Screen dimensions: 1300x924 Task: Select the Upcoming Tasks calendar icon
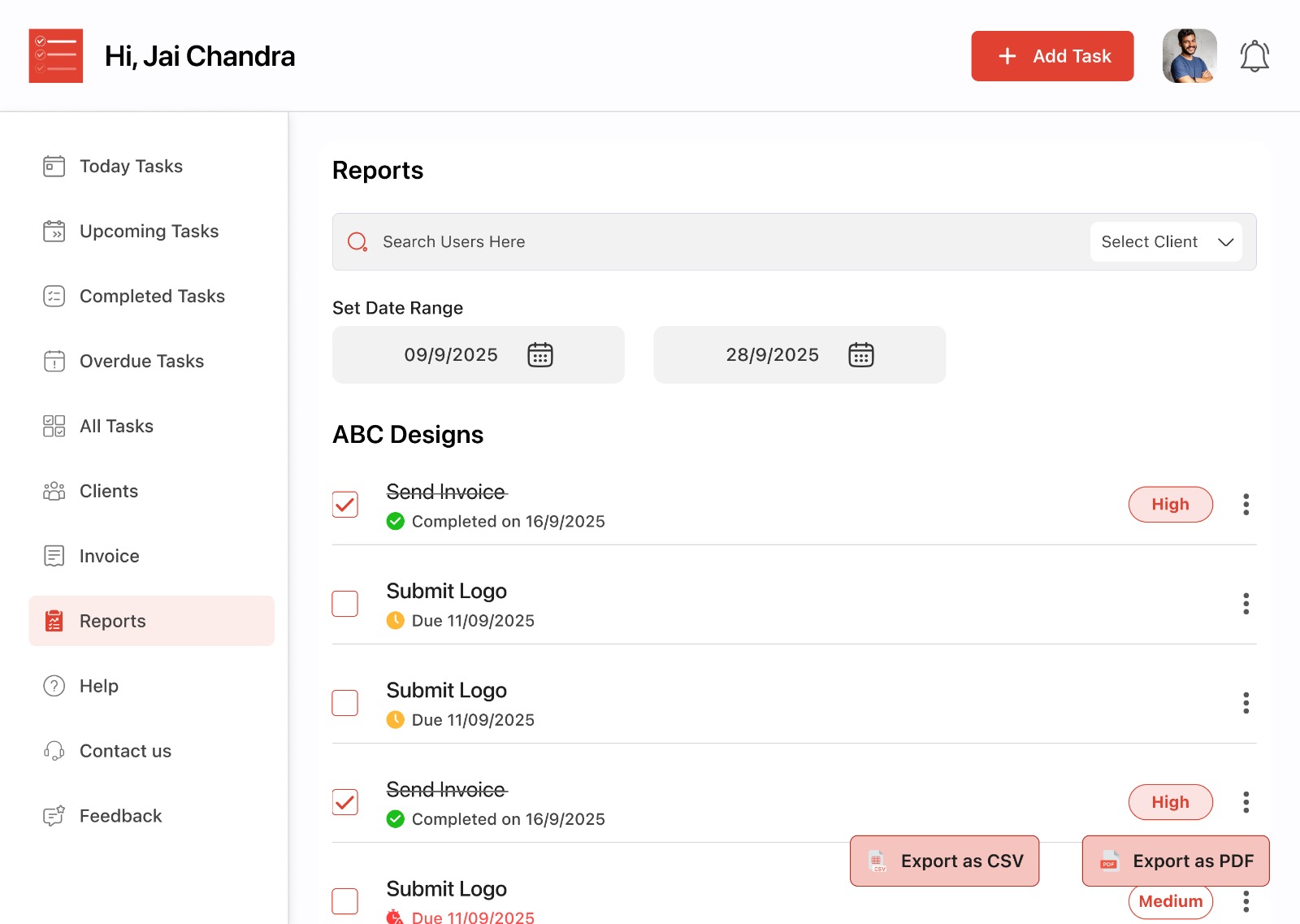click(x=53, y=231)
